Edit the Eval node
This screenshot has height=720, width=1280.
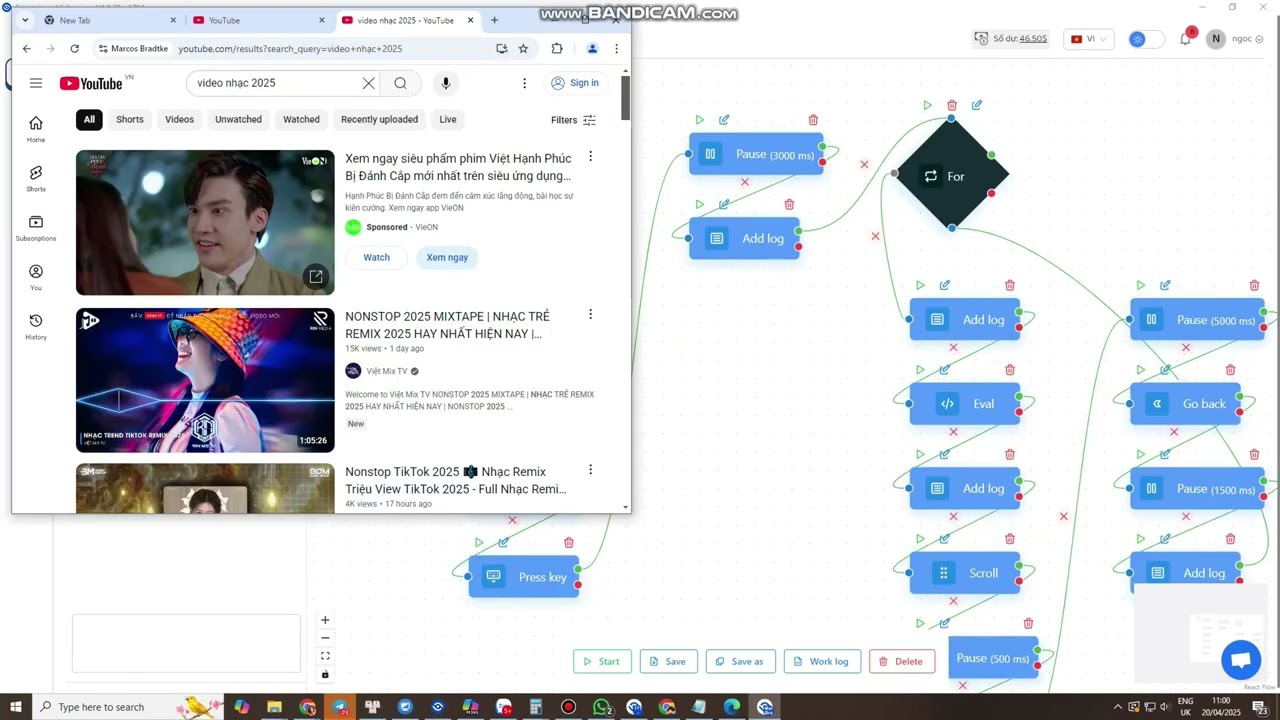point(945,370)
